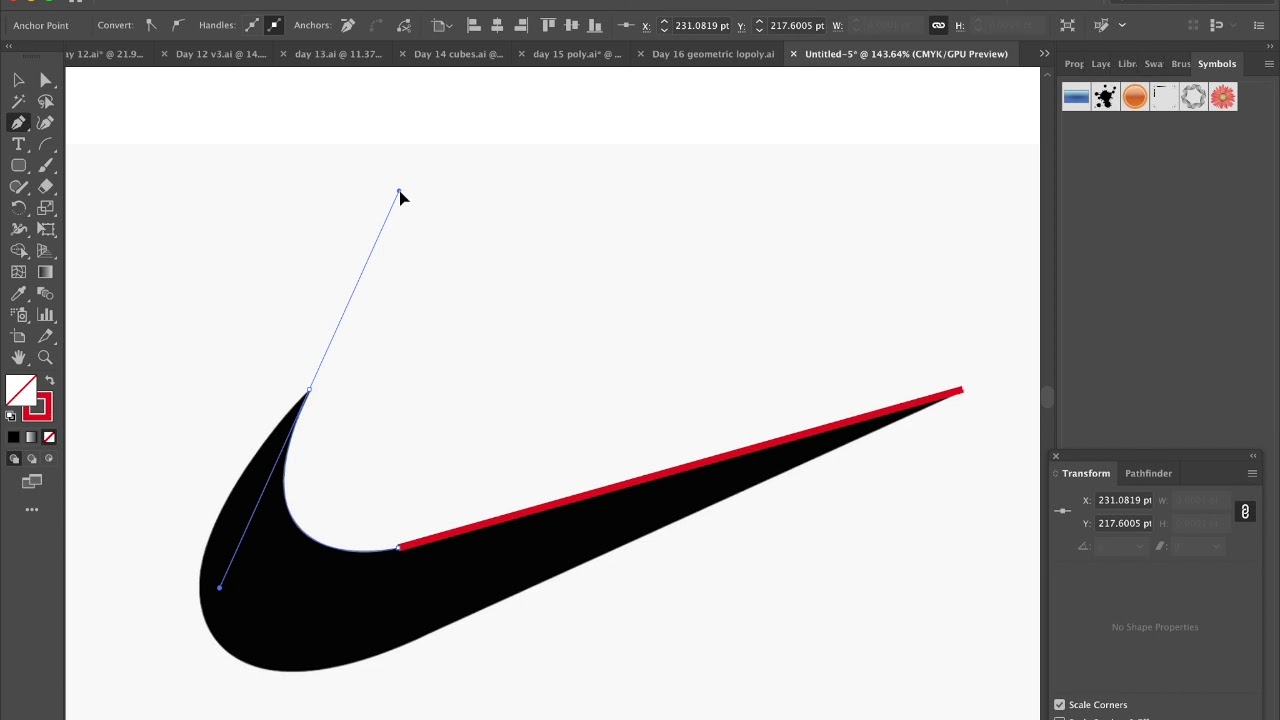The image size is (1280, 720).
Task: Select the Pen tool in toolbar
Action: [x=19, y=123]
